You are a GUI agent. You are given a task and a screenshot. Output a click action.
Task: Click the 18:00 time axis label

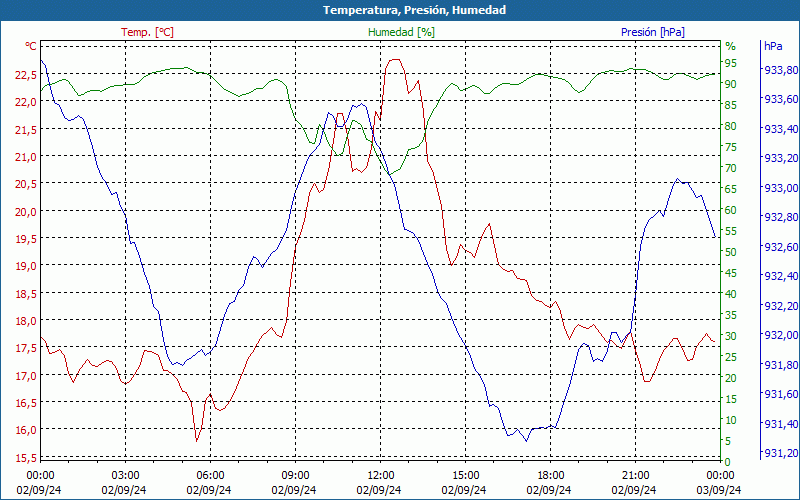coord(550,474)
